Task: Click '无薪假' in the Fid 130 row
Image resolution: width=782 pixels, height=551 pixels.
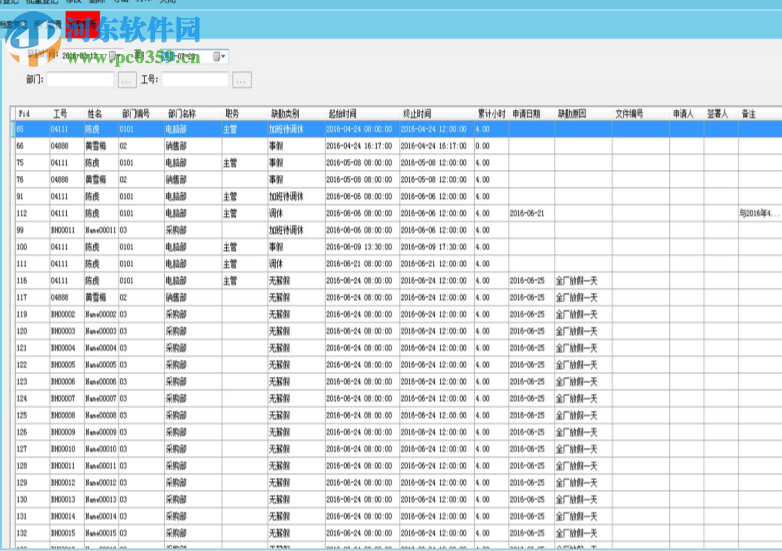Action: (x=279, y=499)
